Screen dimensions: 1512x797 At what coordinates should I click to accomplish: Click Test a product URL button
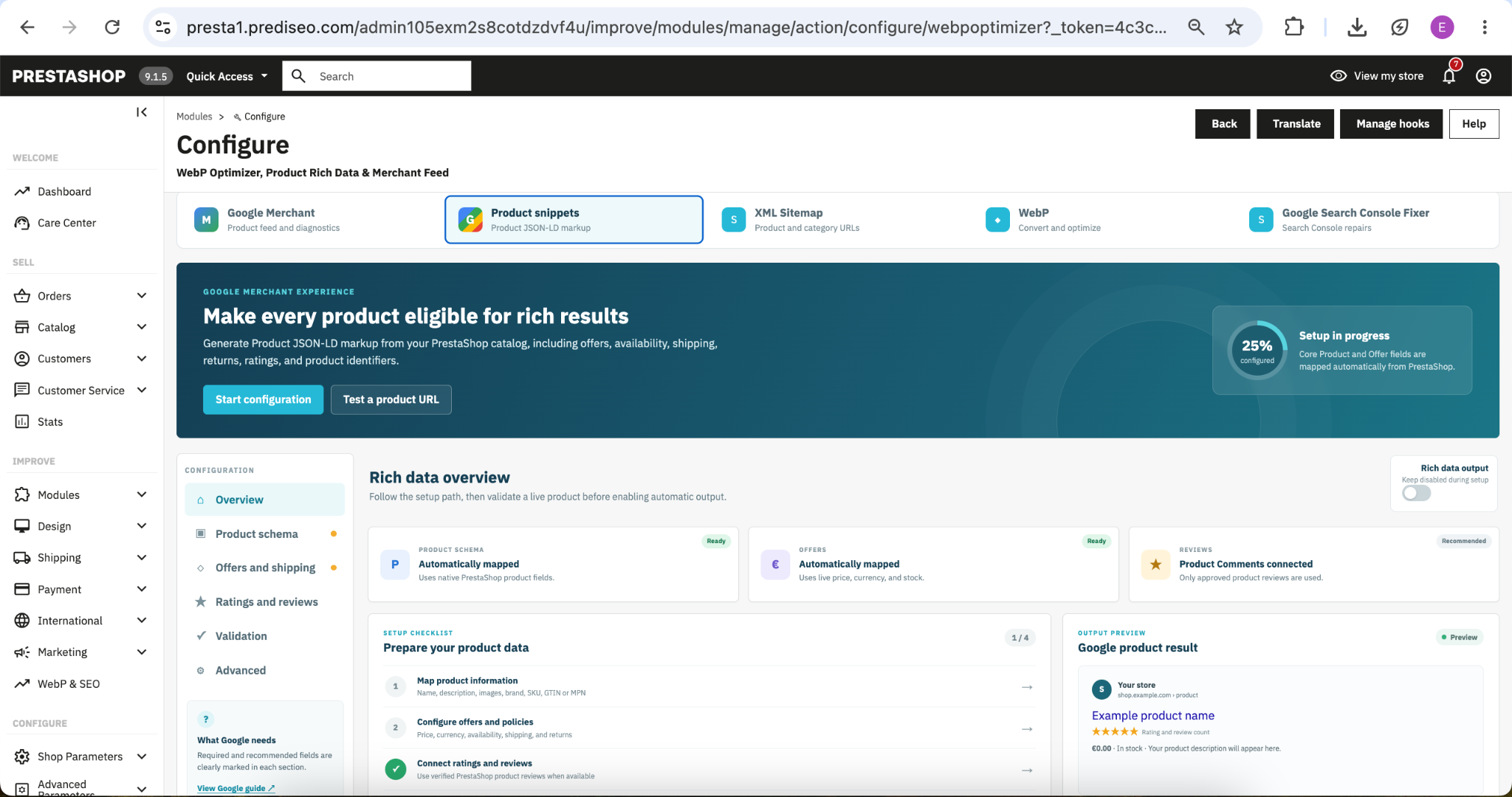tap(391, 399)
